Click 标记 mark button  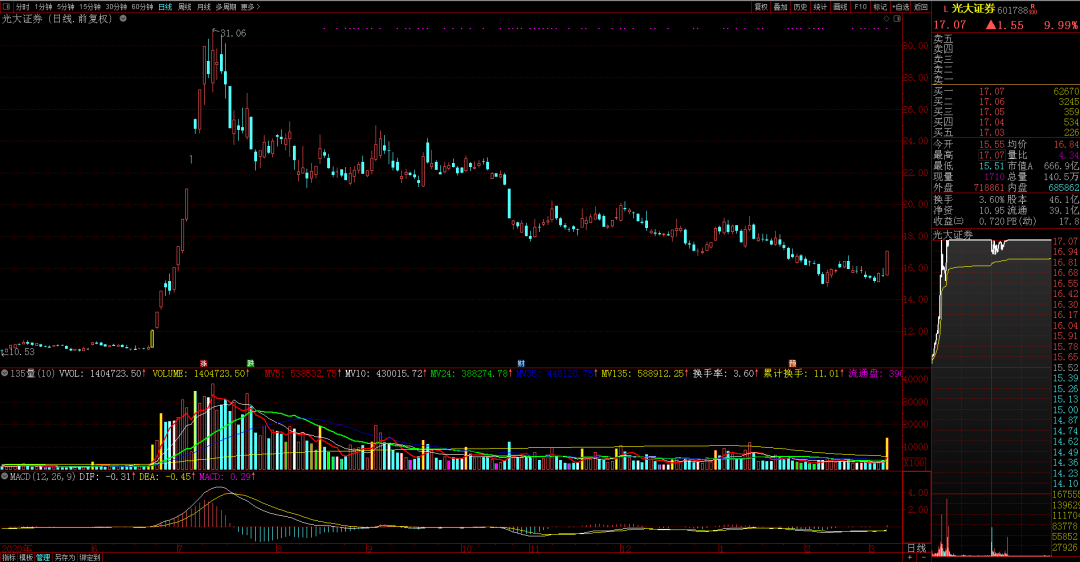click(x=880, y=7)
